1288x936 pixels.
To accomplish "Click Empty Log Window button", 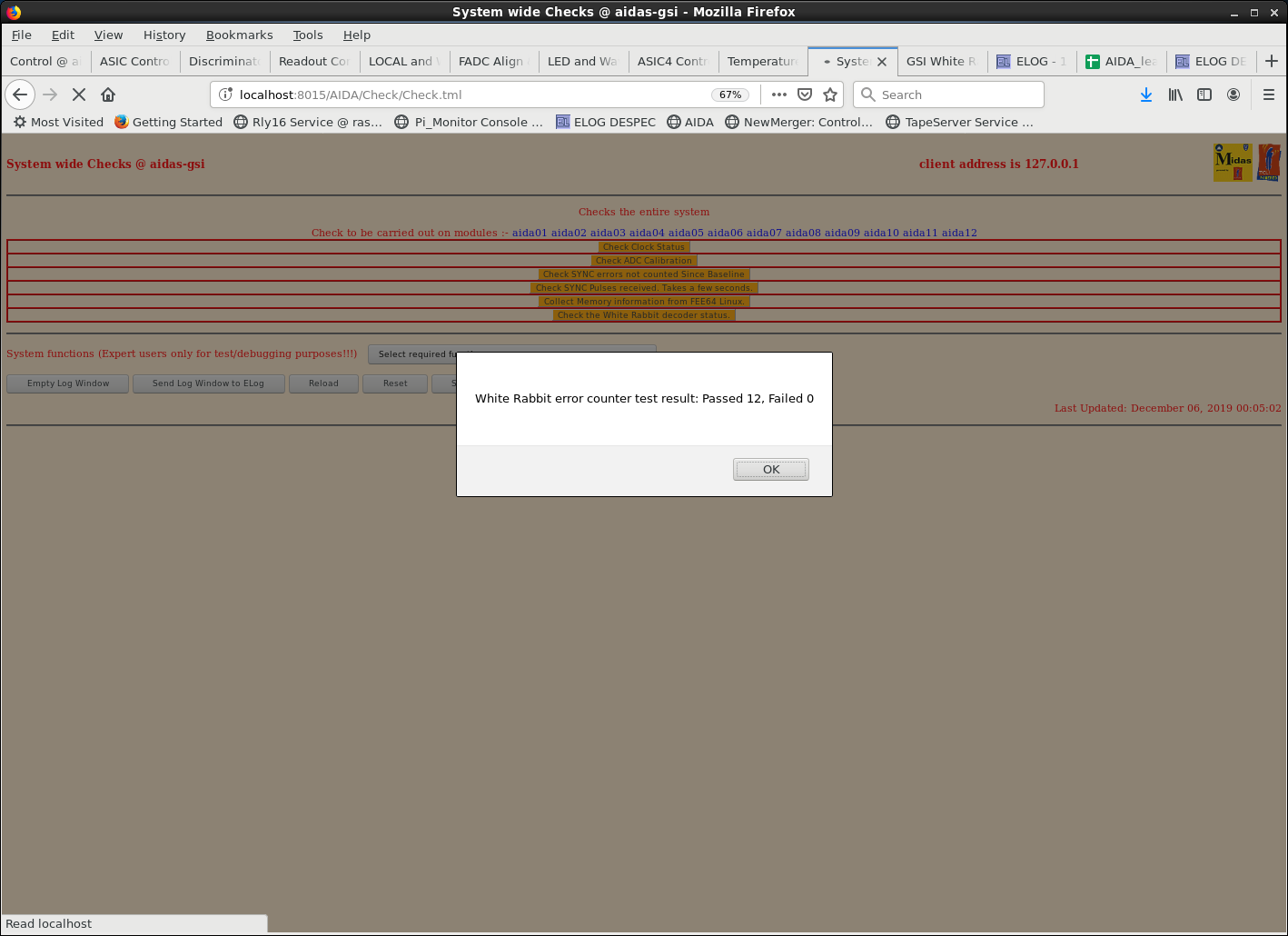I will [68, 383].
